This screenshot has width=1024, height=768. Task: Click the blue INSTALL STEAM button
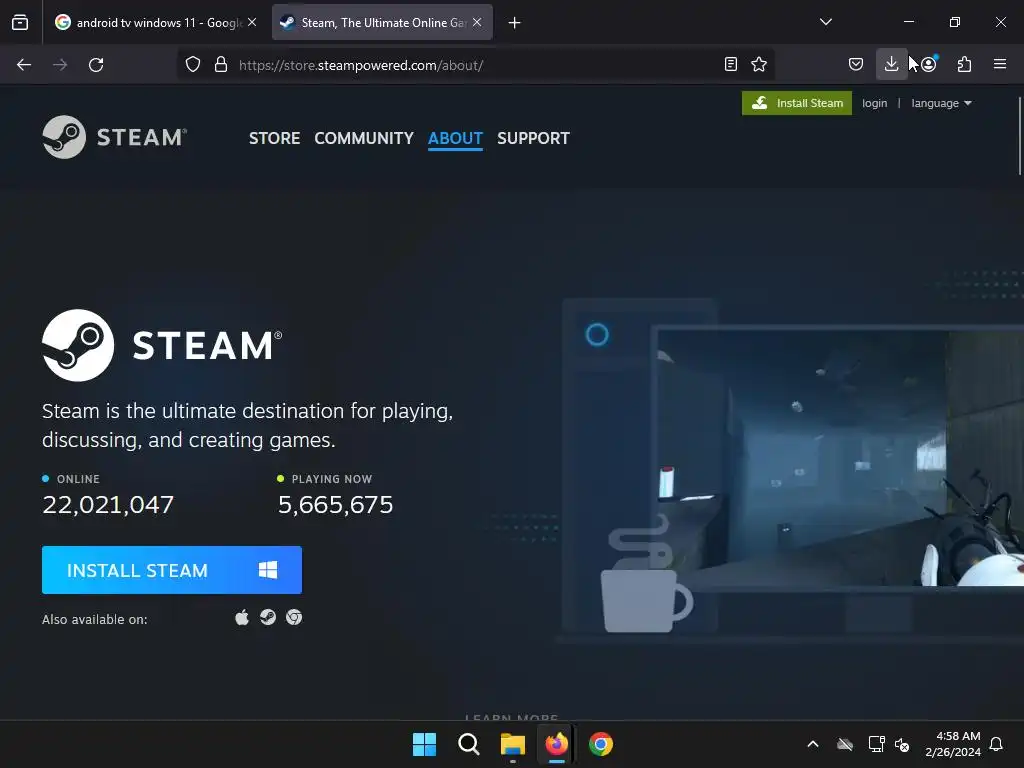pos(172,570)
